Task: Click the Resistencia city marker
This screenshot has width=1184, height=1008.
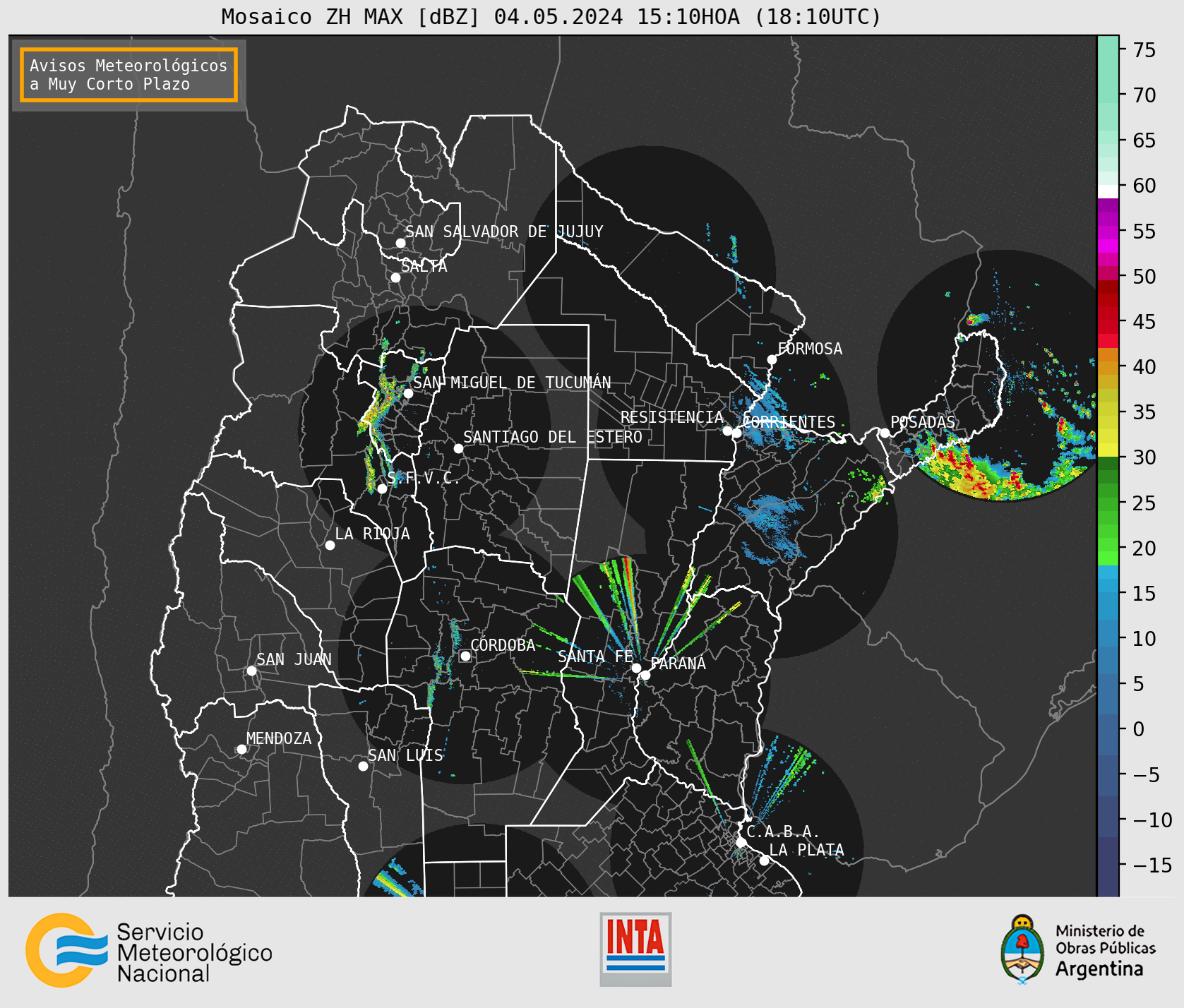Action: tap(727, 431)
